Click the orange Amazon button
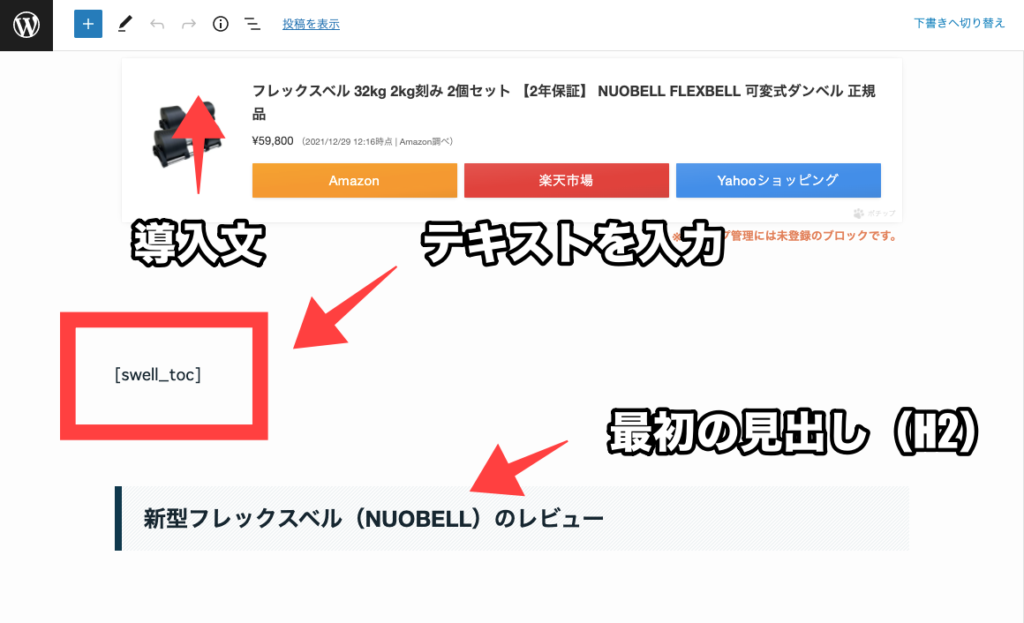The width and height of the screenshot is (1024, 623). 355,180
